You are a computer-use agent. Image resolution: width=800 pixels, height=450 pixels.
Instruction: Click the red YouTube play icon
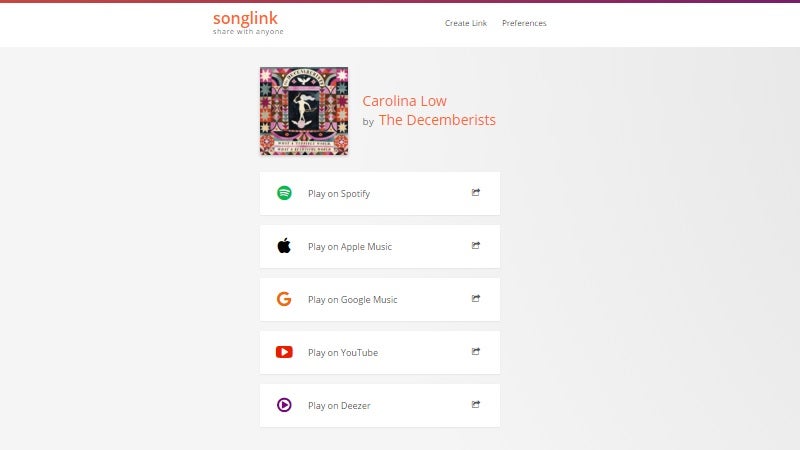coord(284,352)
